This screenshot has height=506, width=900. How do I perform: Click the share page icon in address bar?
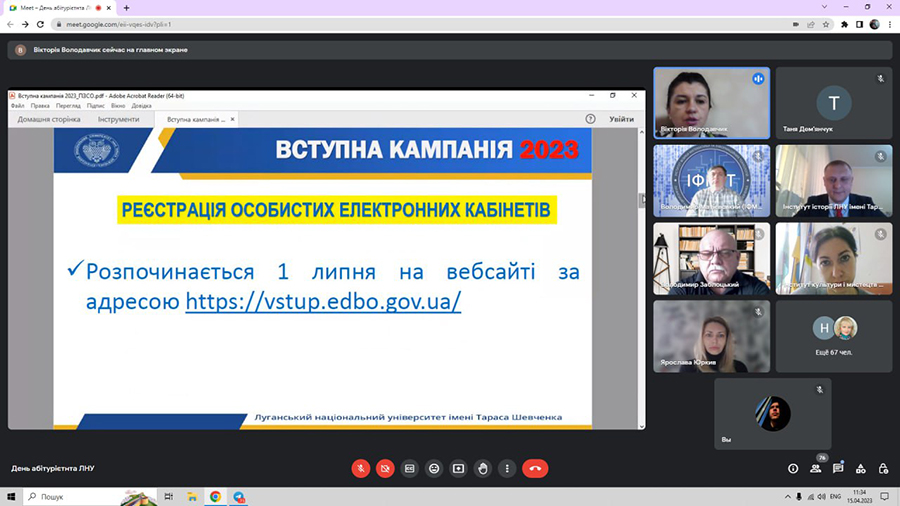pyautogui.click(x=811, y=25)
